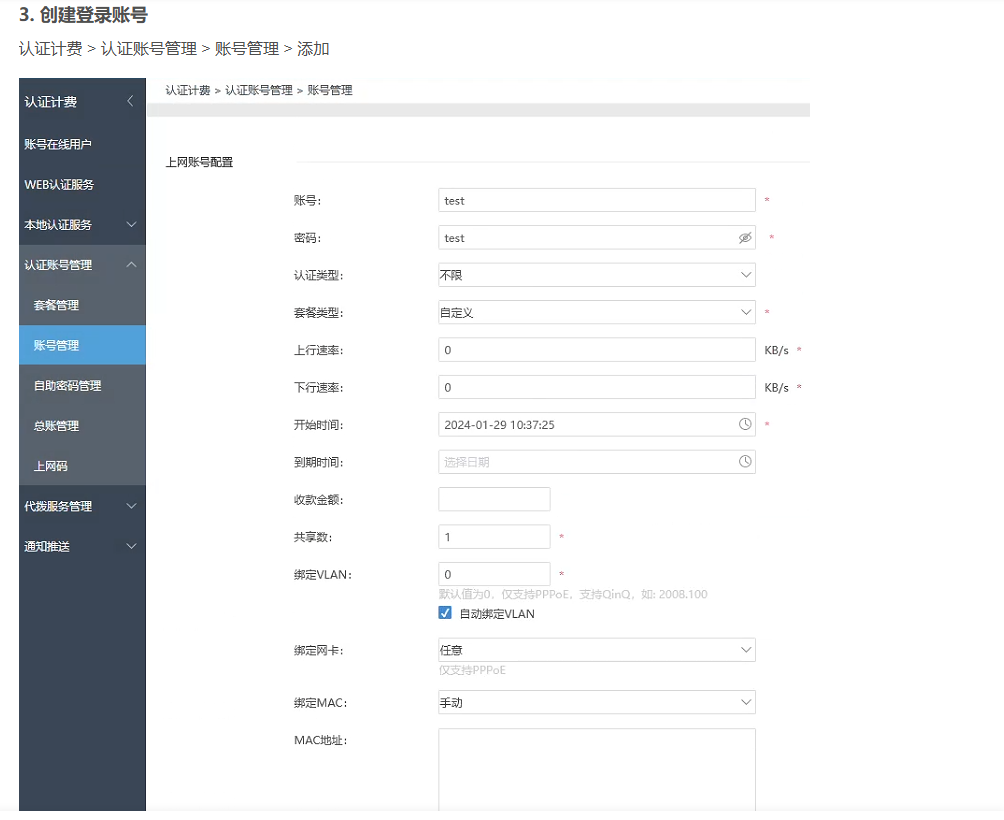Uncheck the 自动绑定VLAN checkbox
Image resolution: width=1004 pixels, height=820 pixels.
[x=445, y=613]
